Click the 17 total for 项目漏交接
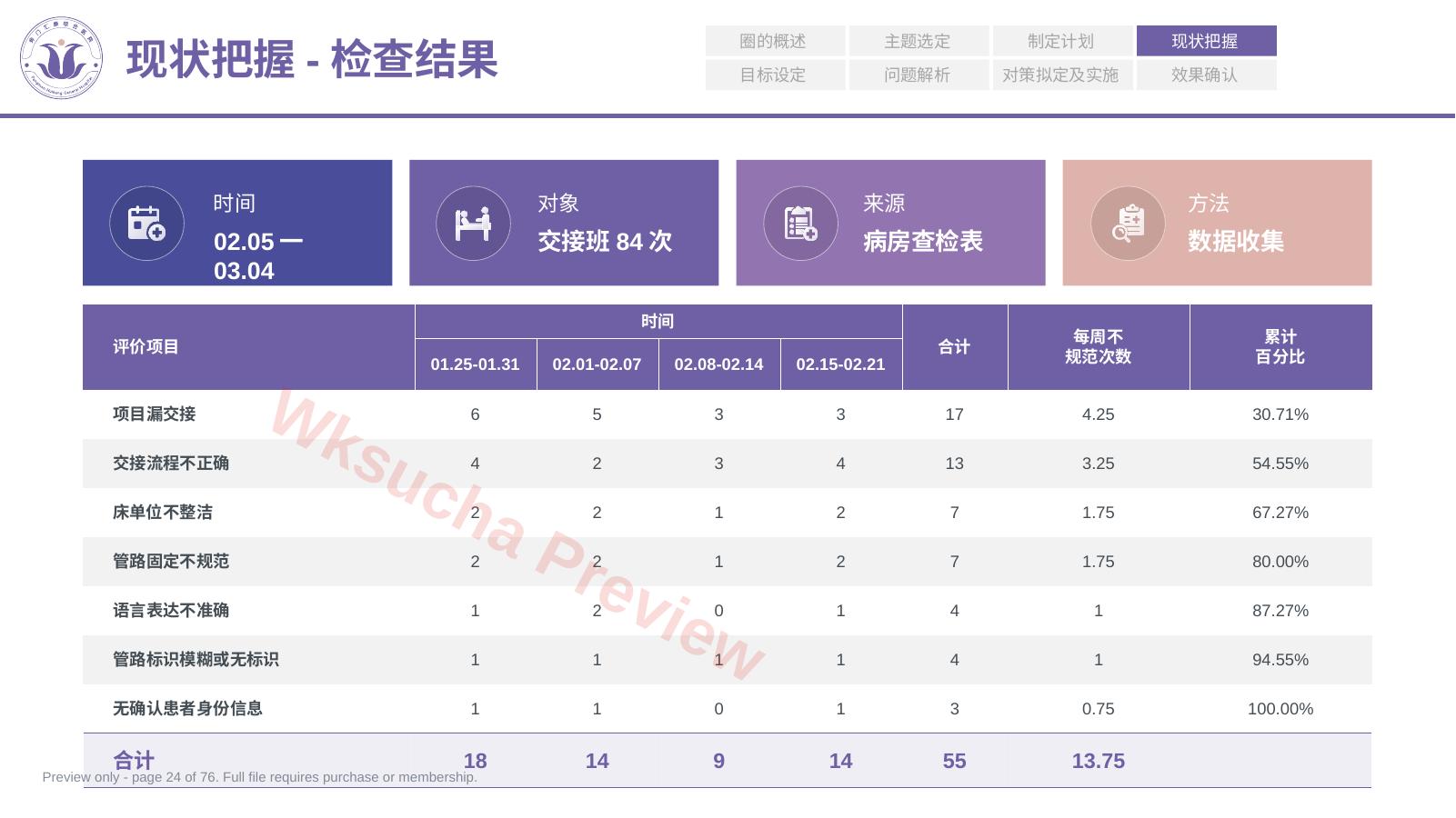1456x818 pixels. [x=954, y=414]
